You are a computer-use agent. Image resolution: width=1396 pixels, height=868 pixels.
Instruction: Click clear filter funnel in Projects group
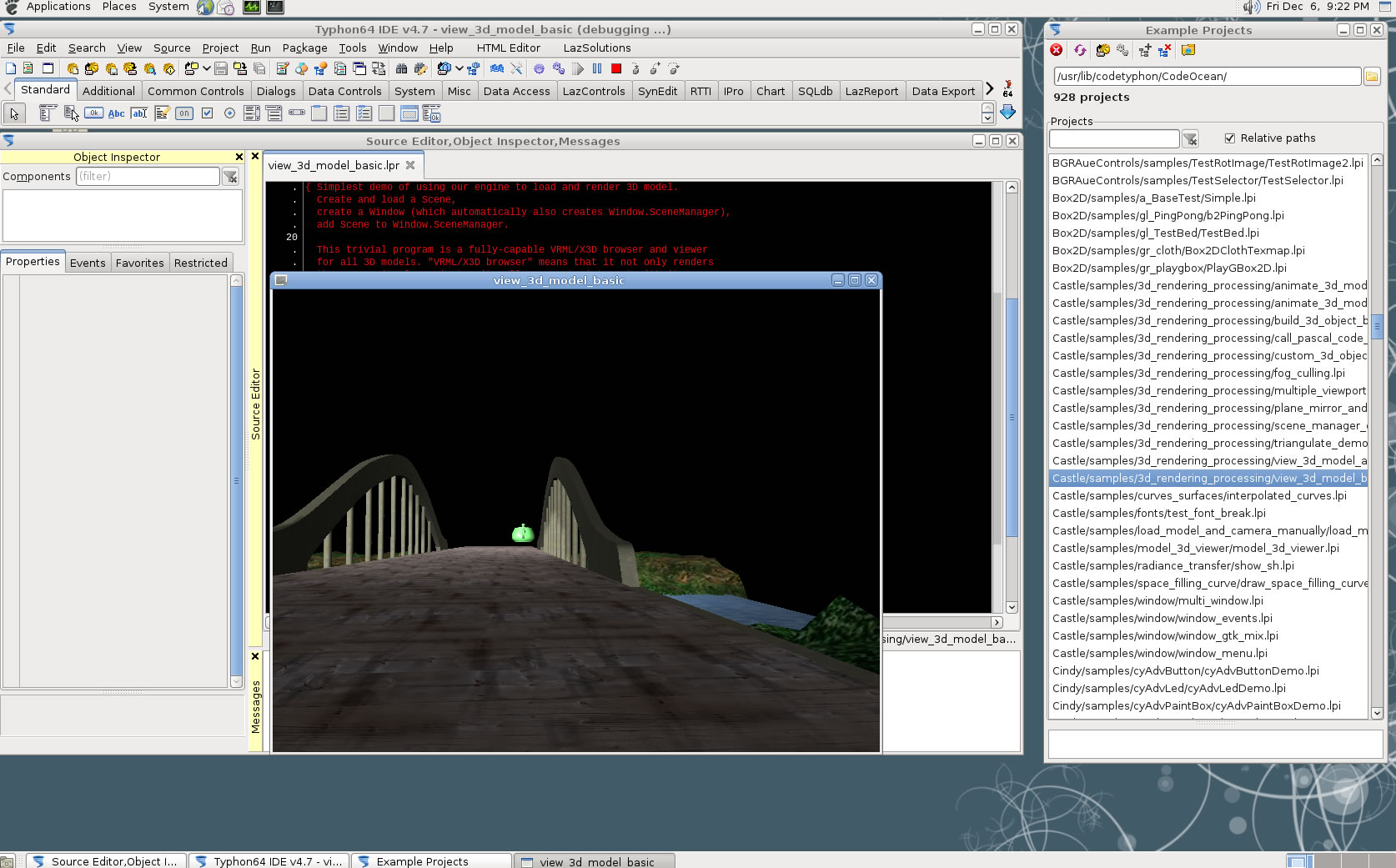click(x=1190, y=138)
